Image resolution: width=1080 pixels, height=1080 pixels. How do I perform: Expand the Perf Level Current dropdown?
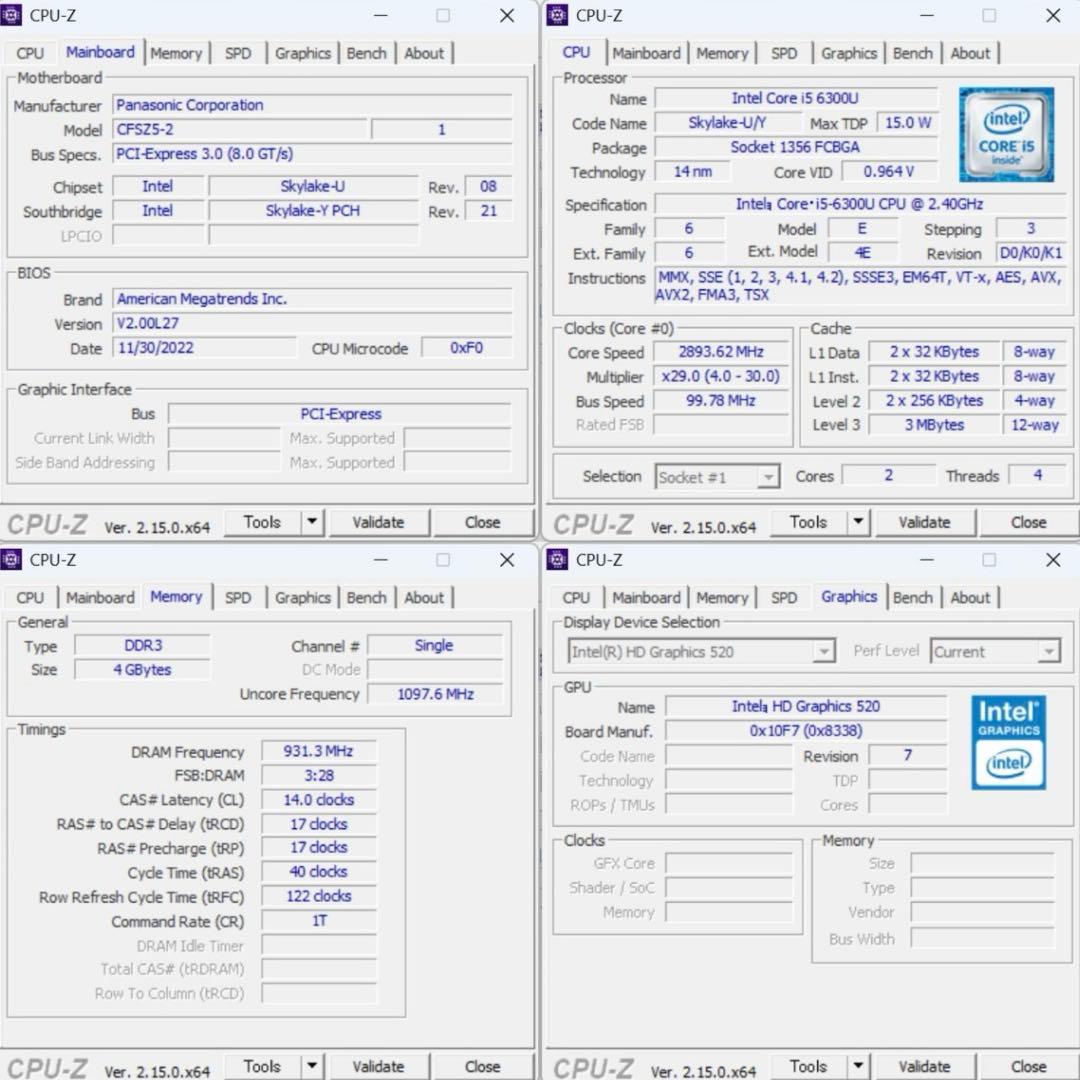click(x=1047, y=652)
